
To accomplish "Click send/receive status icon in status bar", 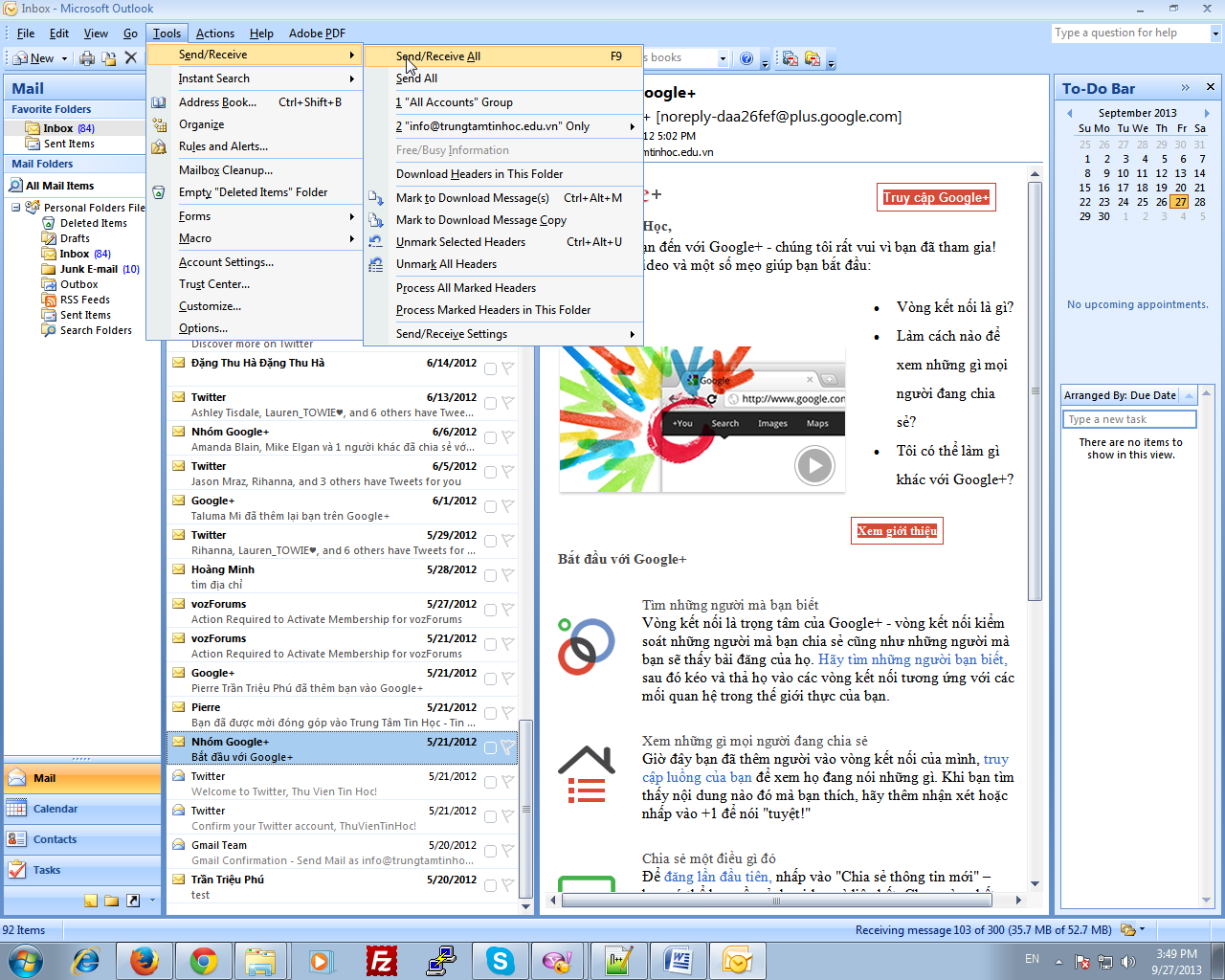I will [1127, 929].
